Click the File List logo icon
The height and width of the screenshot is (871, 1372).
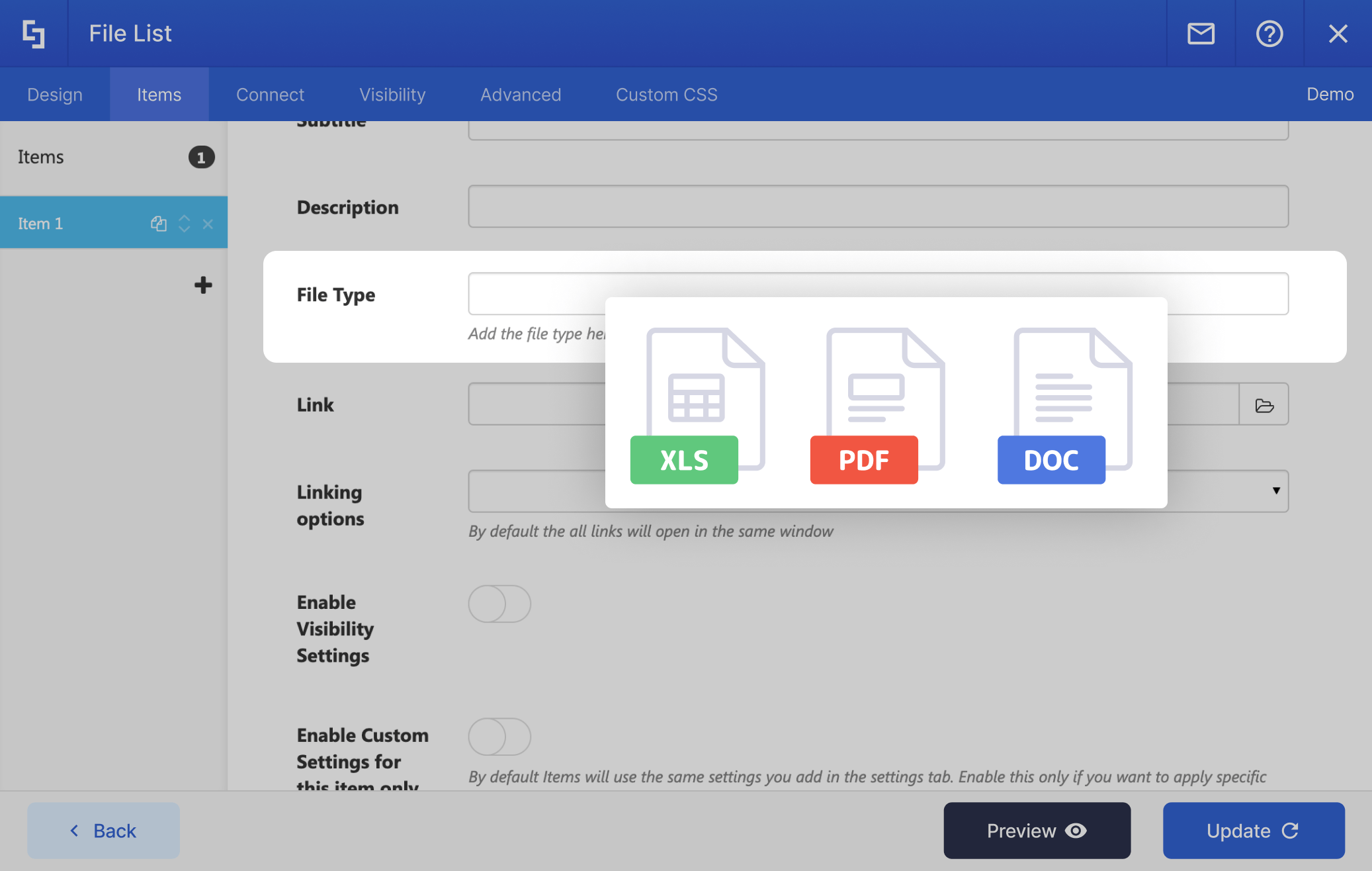[34, 33]
